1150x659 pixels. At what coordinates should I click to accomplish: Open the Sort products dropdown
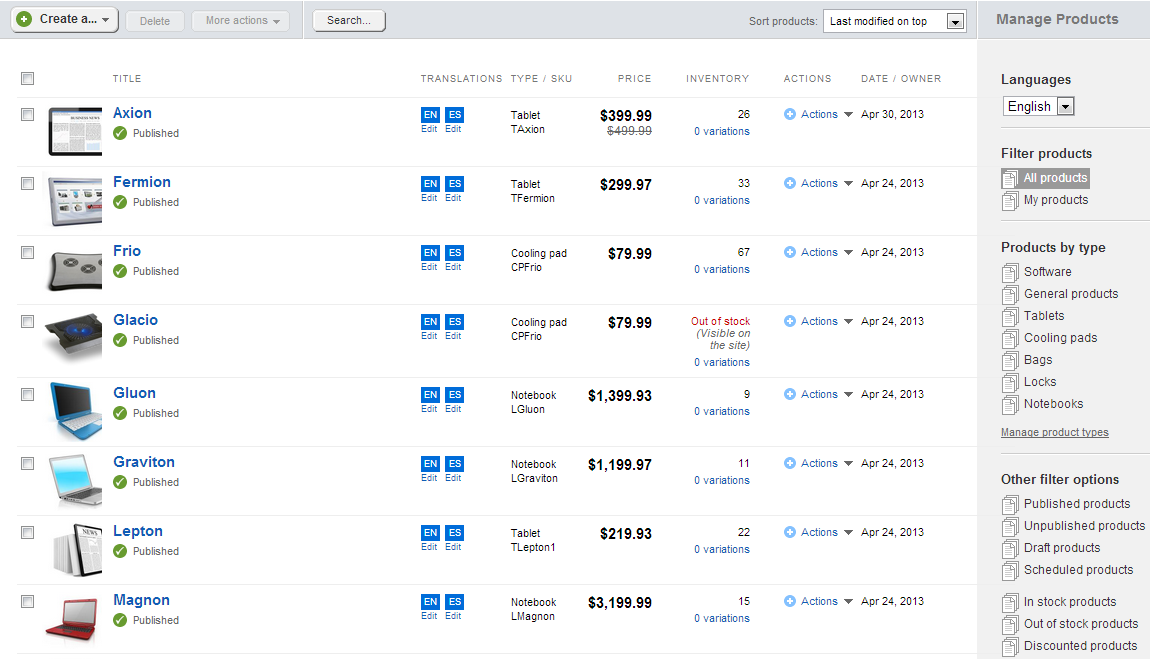955,22
